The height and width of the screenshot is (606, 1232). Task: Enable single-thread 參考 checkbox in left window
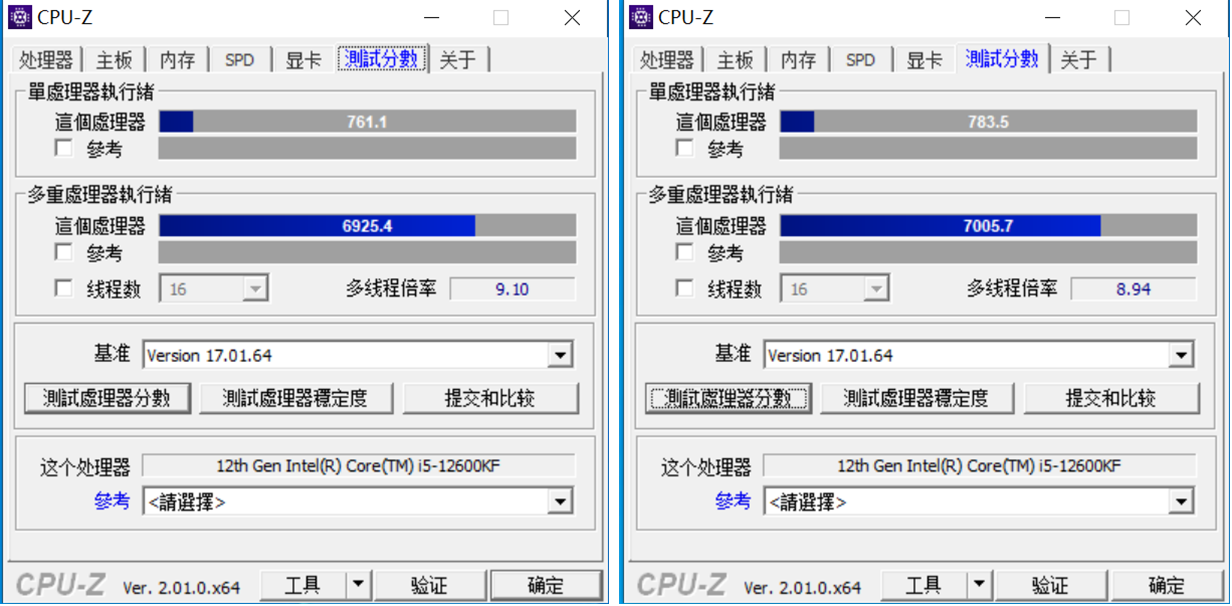(x=64, y=149)
